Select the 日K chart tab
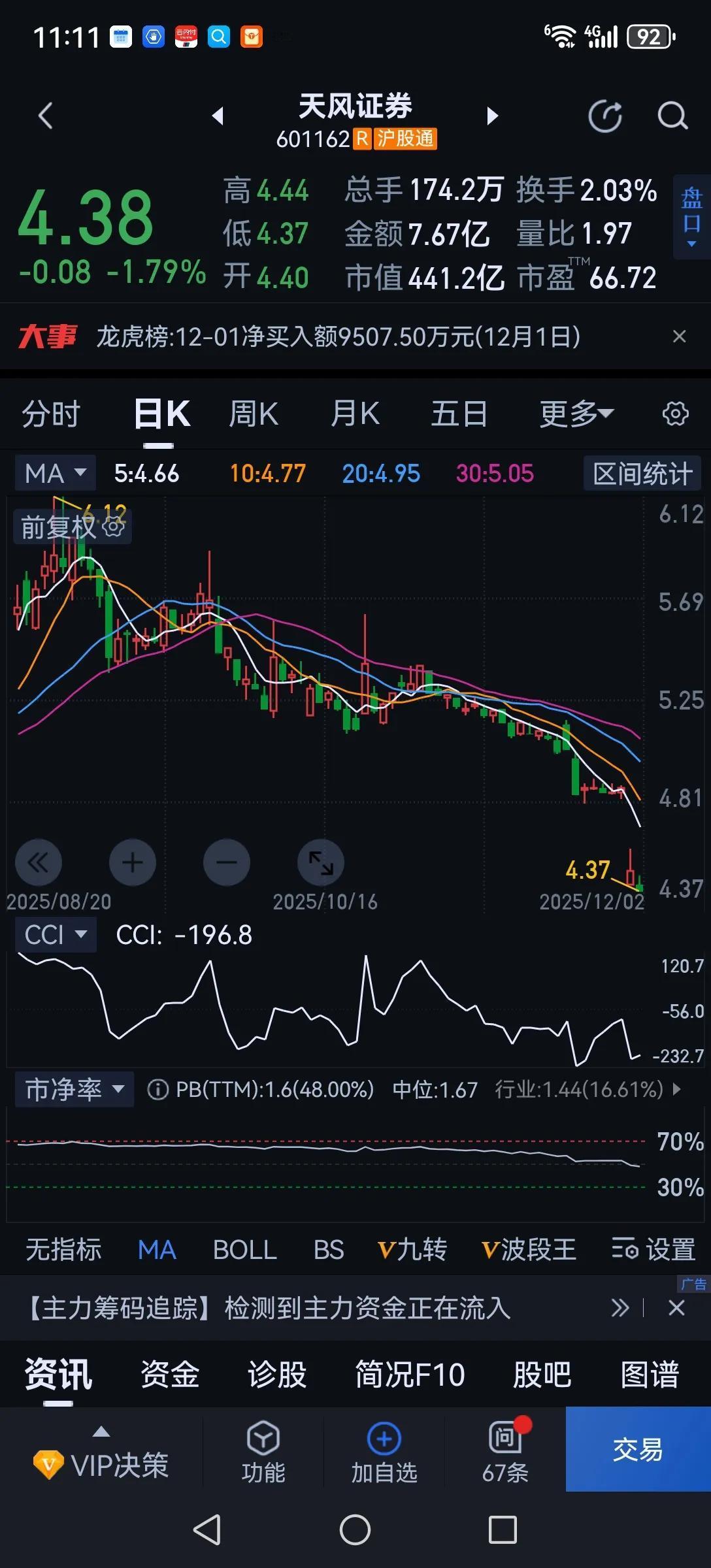711x1568 pixels. [x=161, y=414]
